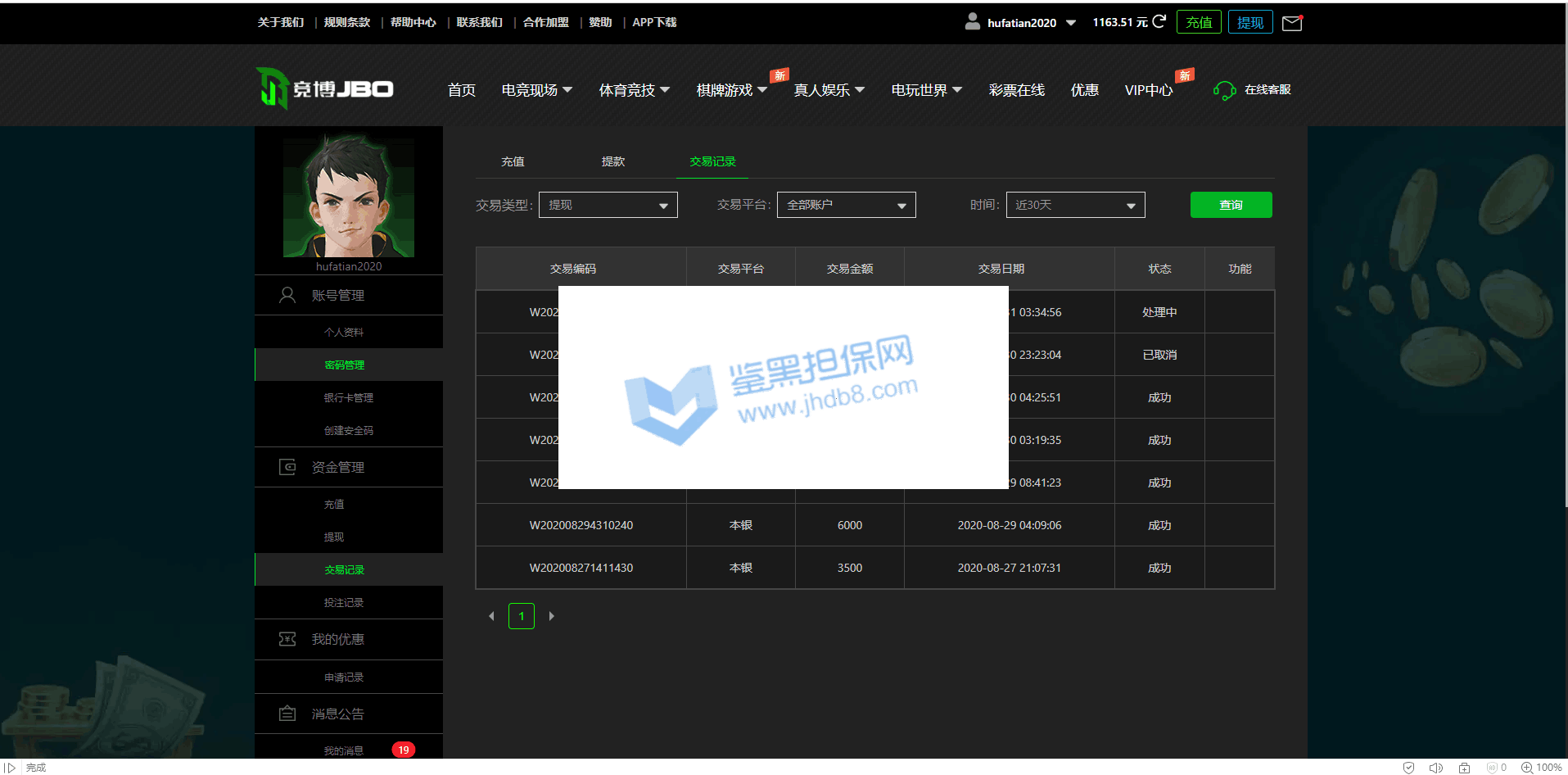
Task: Switch to the 提款 tab
Action: (612, 161)
